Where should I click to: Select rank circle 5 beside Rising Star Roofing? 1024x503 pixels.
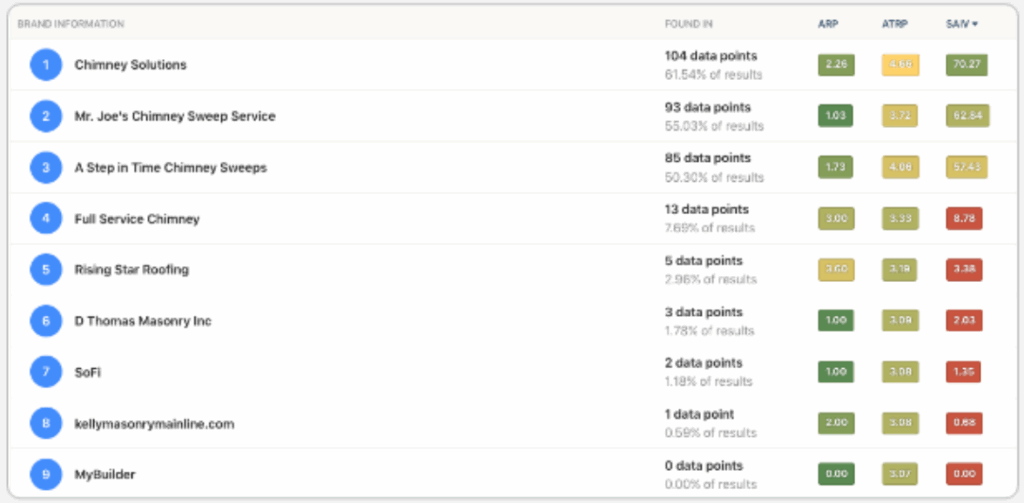(45, 270)
